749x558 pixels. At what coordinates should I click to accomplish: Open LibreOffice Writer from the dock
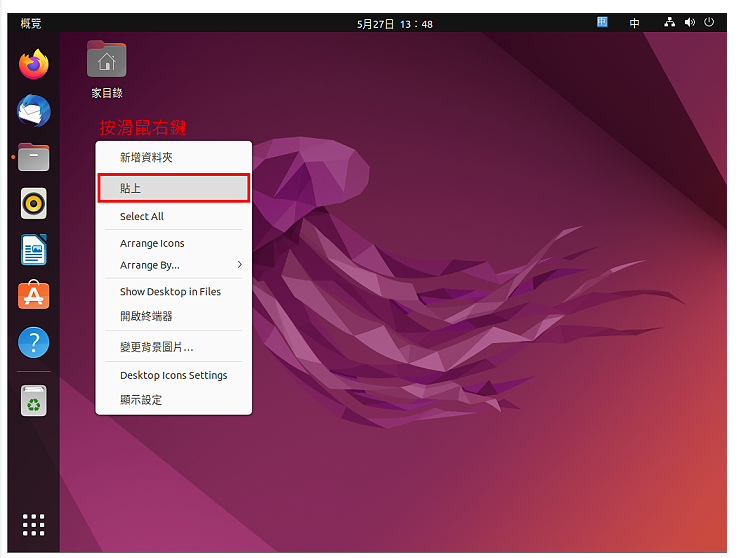(x=33, y=249)
